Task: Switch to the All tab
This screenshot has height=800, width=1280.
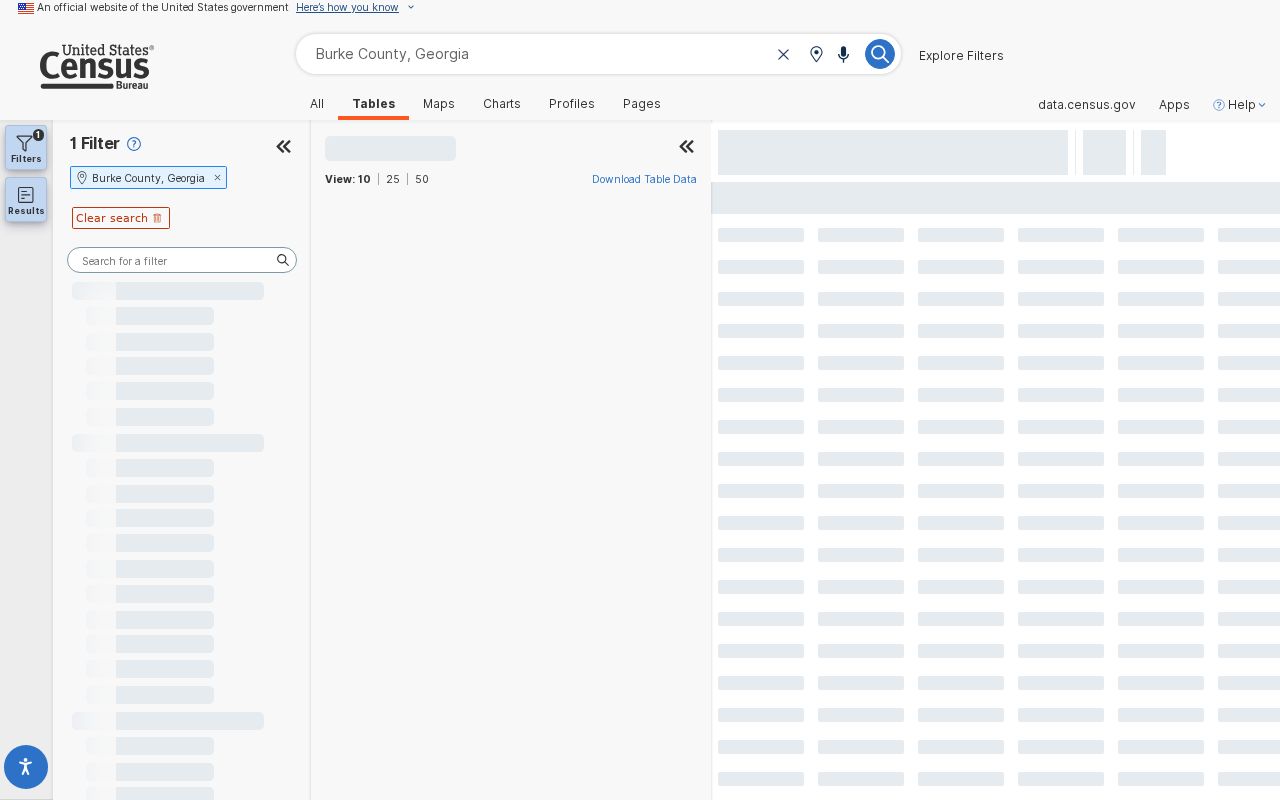Action: 317,104
